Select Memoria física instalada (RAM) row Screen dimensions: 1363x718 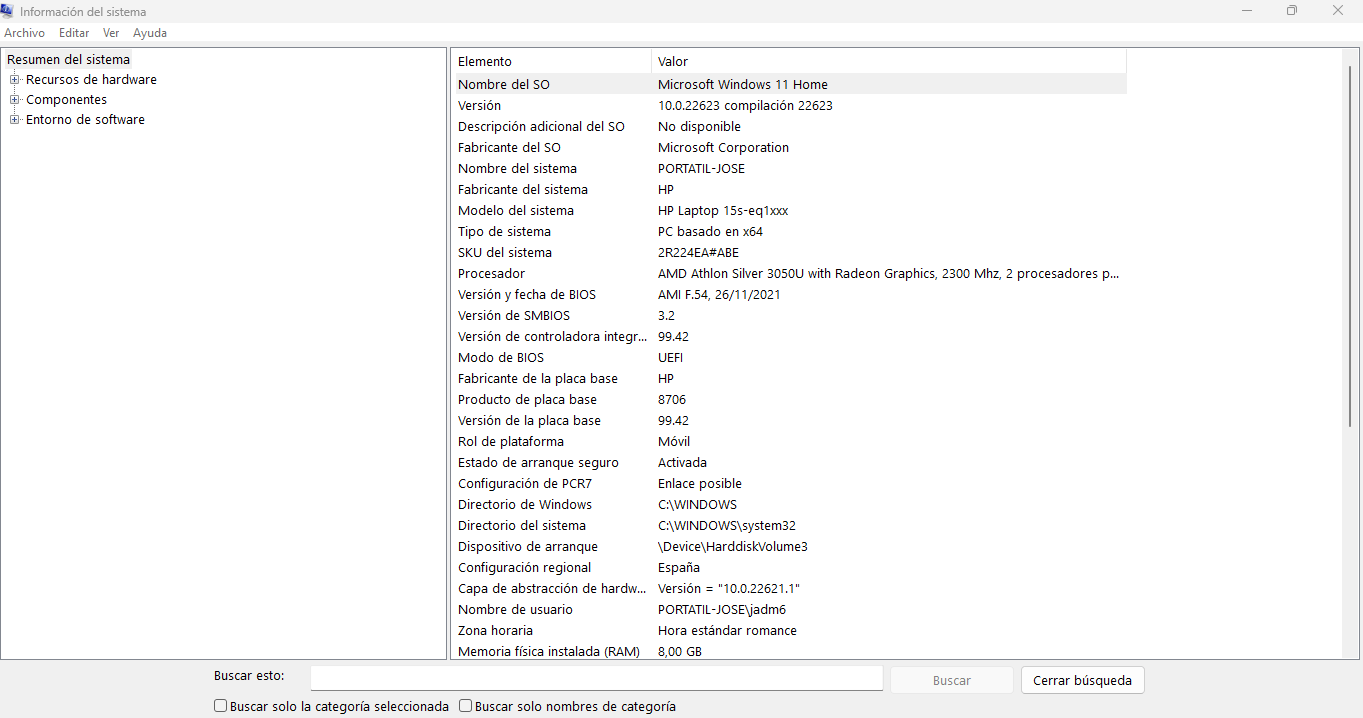789,651
